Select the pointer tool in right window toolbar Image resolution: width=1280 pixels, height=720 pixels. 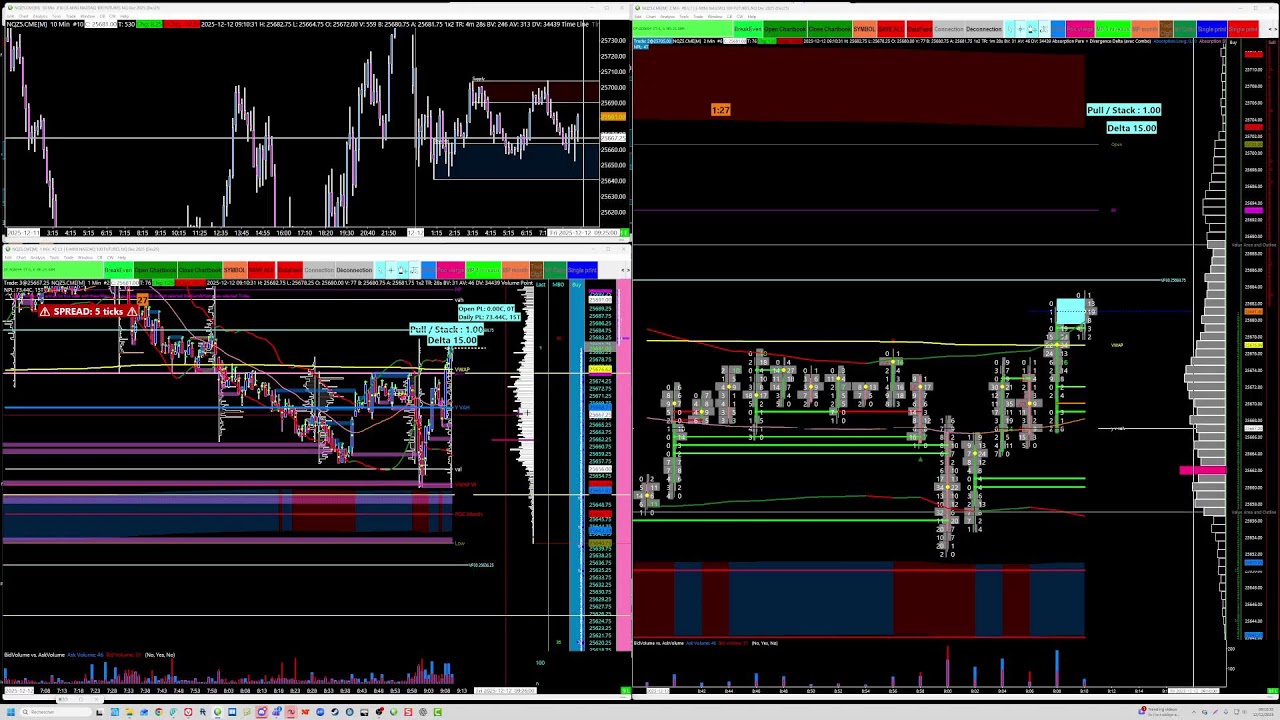coord(1009,29)
